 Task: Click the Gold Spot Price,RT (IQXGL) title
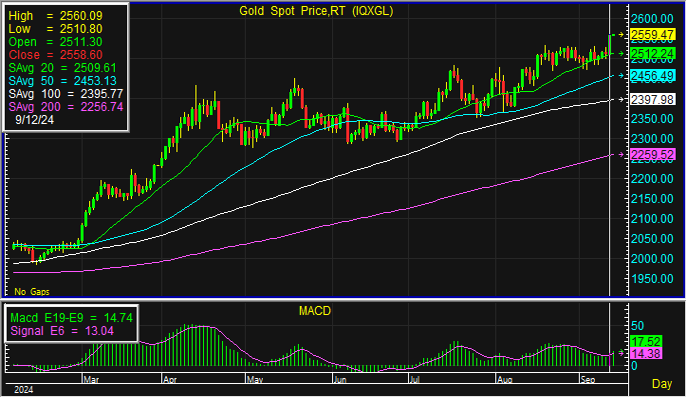click(x=316, y=11)
